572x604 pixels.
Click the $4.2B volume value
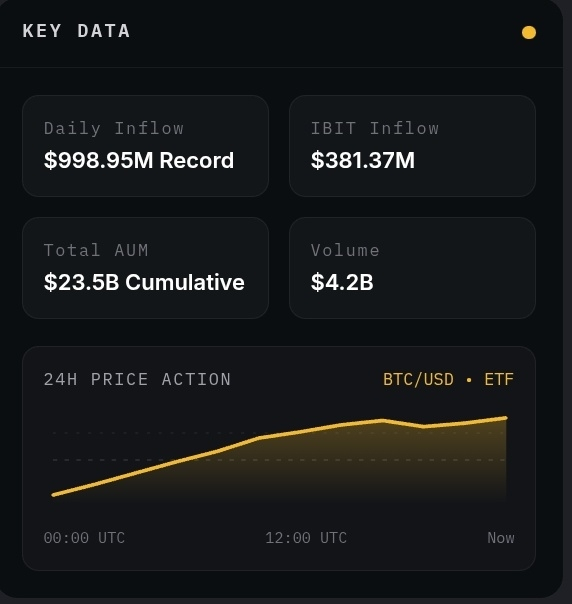[342, 282]
